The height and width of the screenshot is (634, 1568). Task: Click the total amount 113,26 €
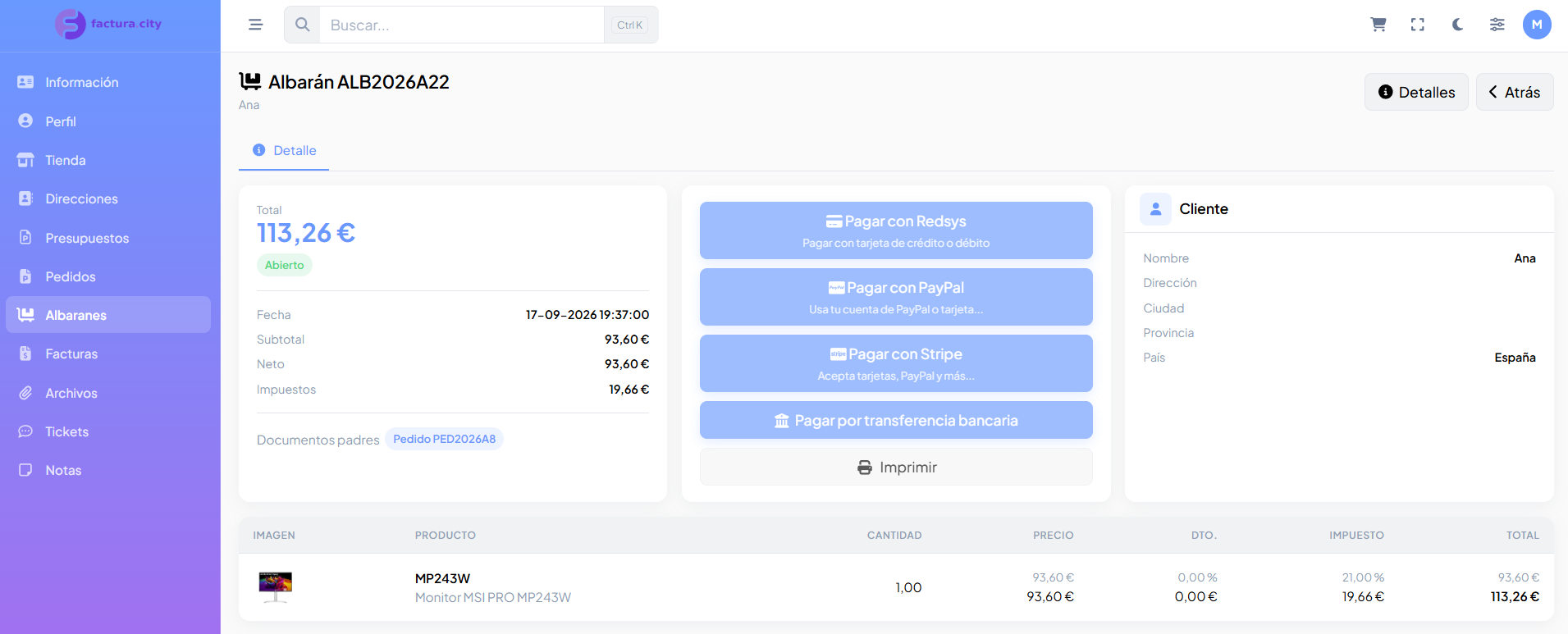306,233
